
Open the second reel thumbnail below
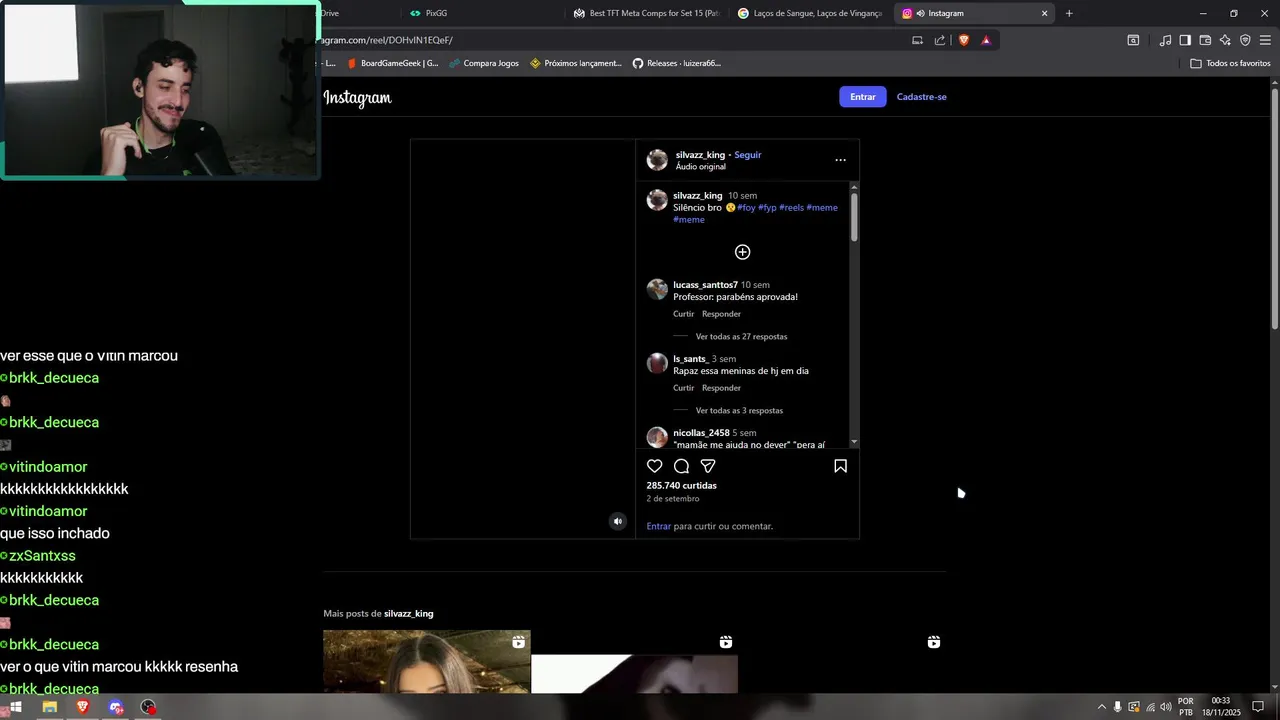click(634, 662)
